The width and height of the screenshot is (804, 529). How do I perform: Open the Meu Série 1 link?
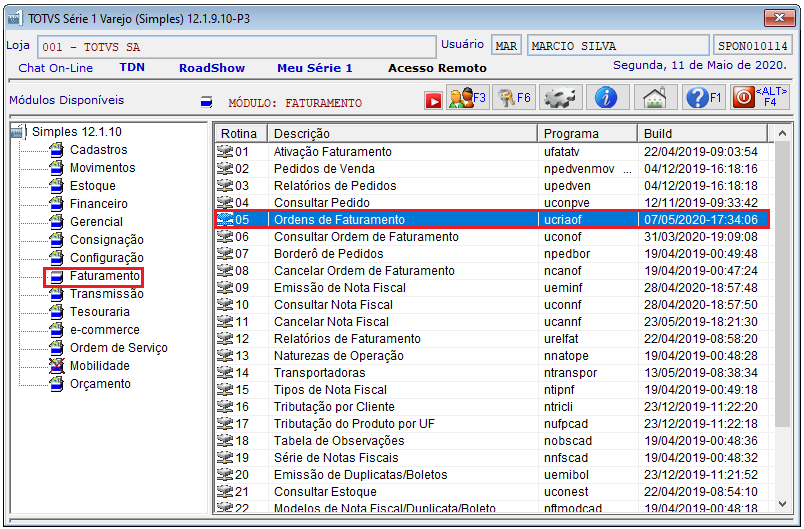(x=315, y=68)
